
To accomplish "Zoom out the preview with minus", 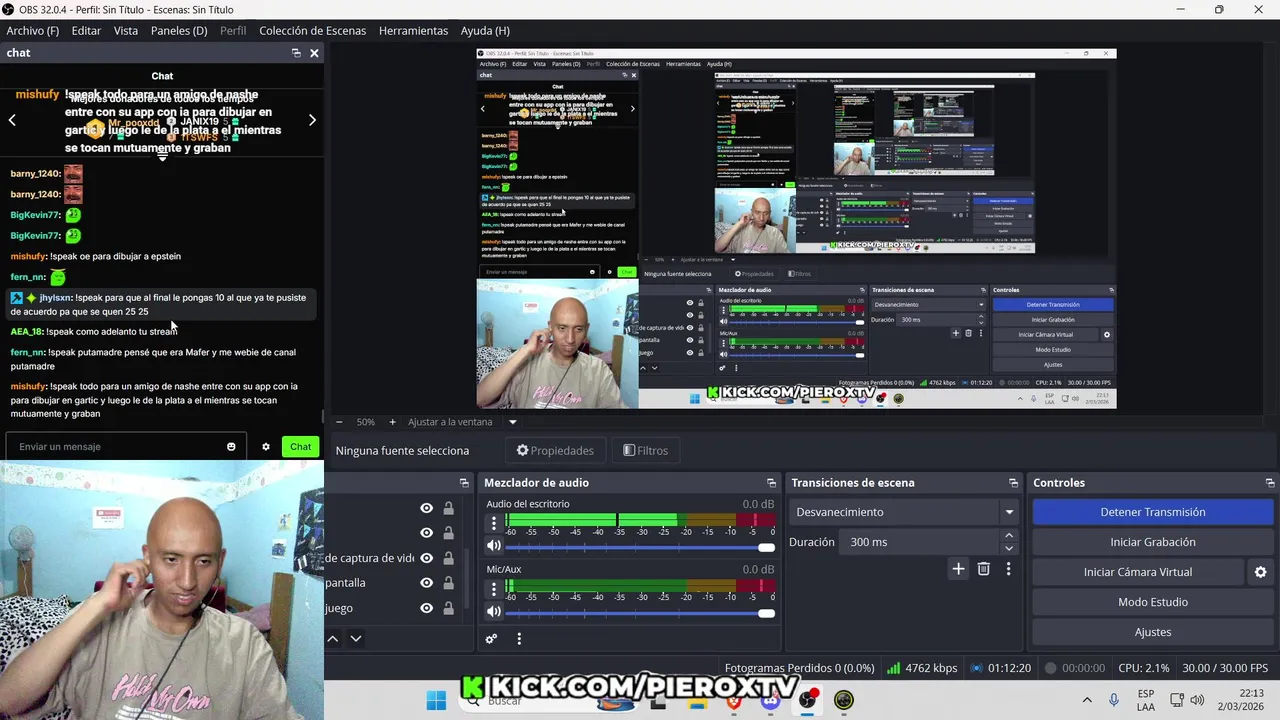I will coord(339,422).
